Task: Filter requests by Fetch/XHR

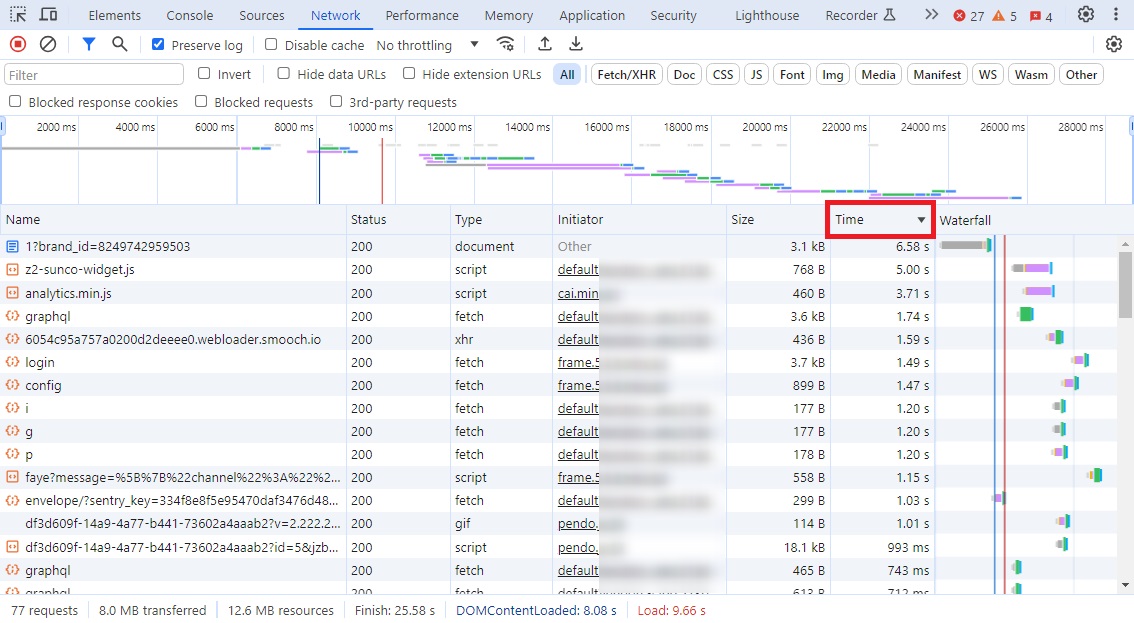Action: pos(627,74)
